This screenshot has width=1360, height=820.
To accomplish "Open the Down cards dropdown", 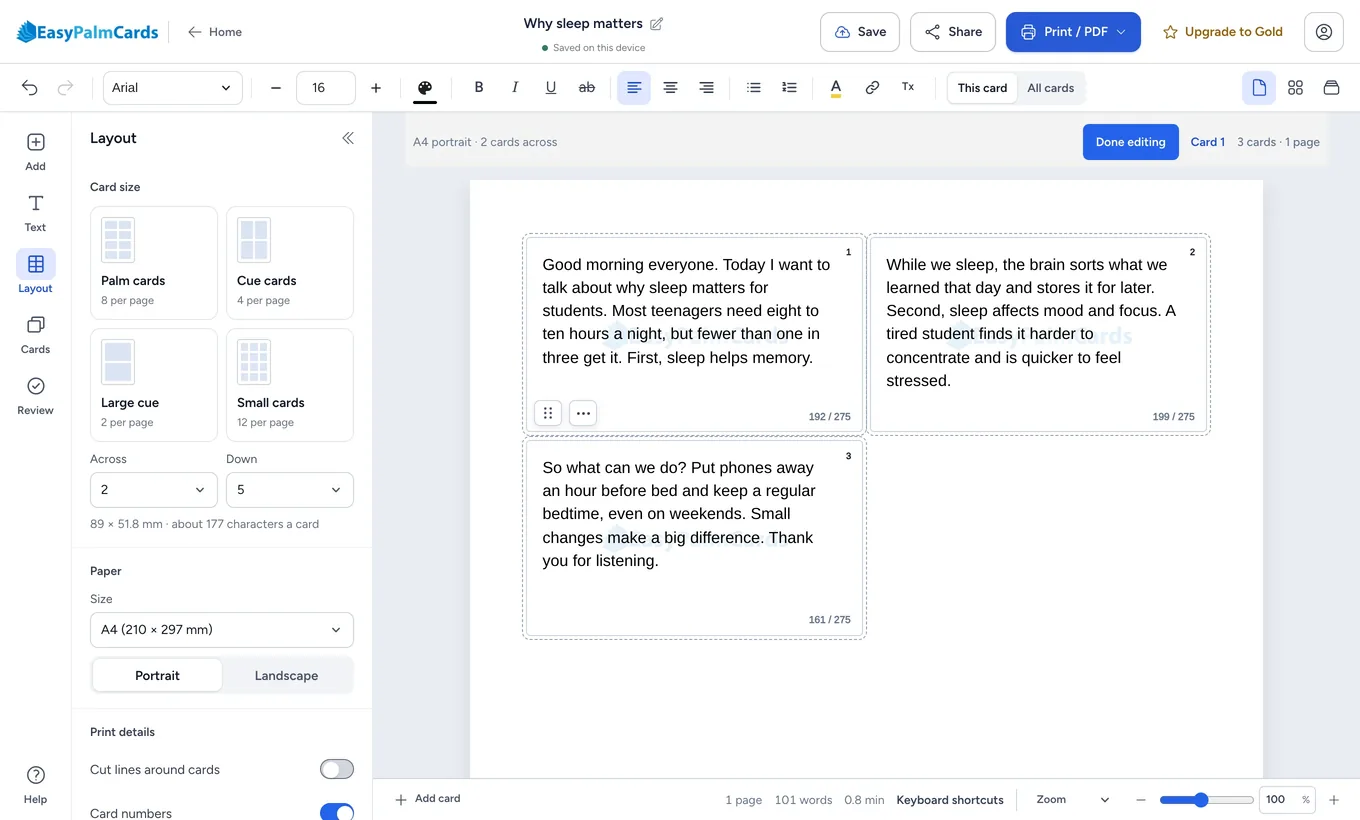I will [290, 490].
